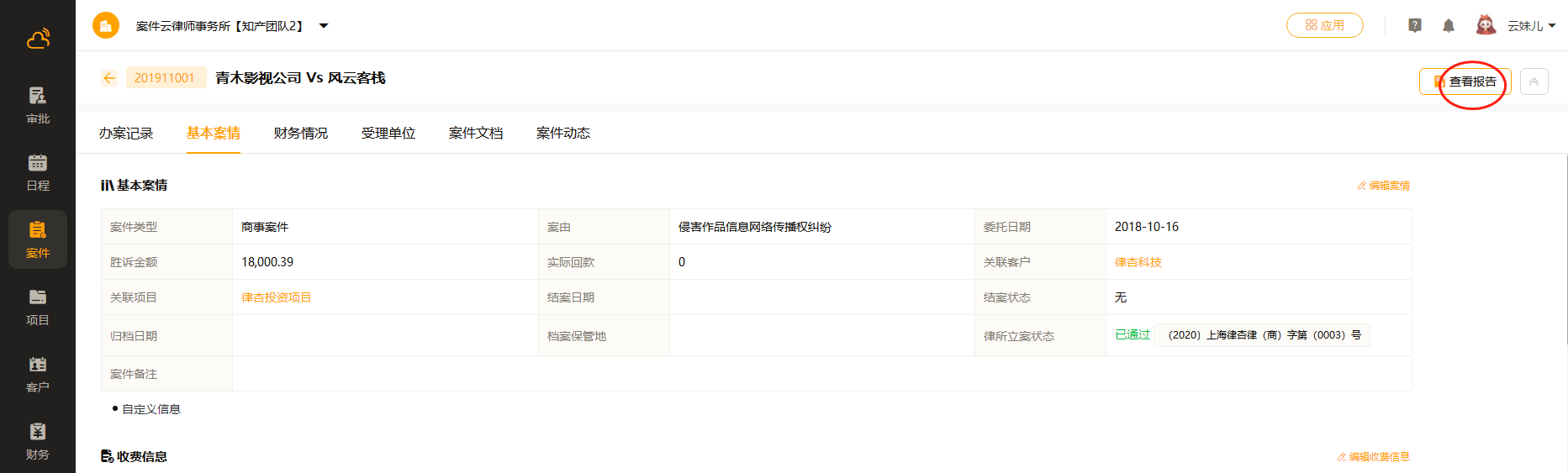This screenshot has width=1568, height=473.
Task: Open the 律杏科技 related client link
Action: 1138,262
